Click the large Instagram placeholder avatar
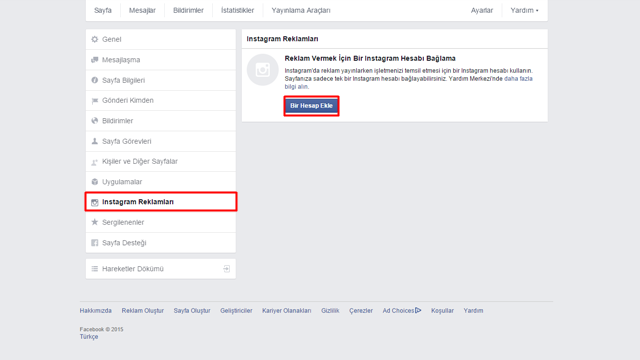Screen dimensions: 640x360 pyautogui.click(x=262, y=70)
